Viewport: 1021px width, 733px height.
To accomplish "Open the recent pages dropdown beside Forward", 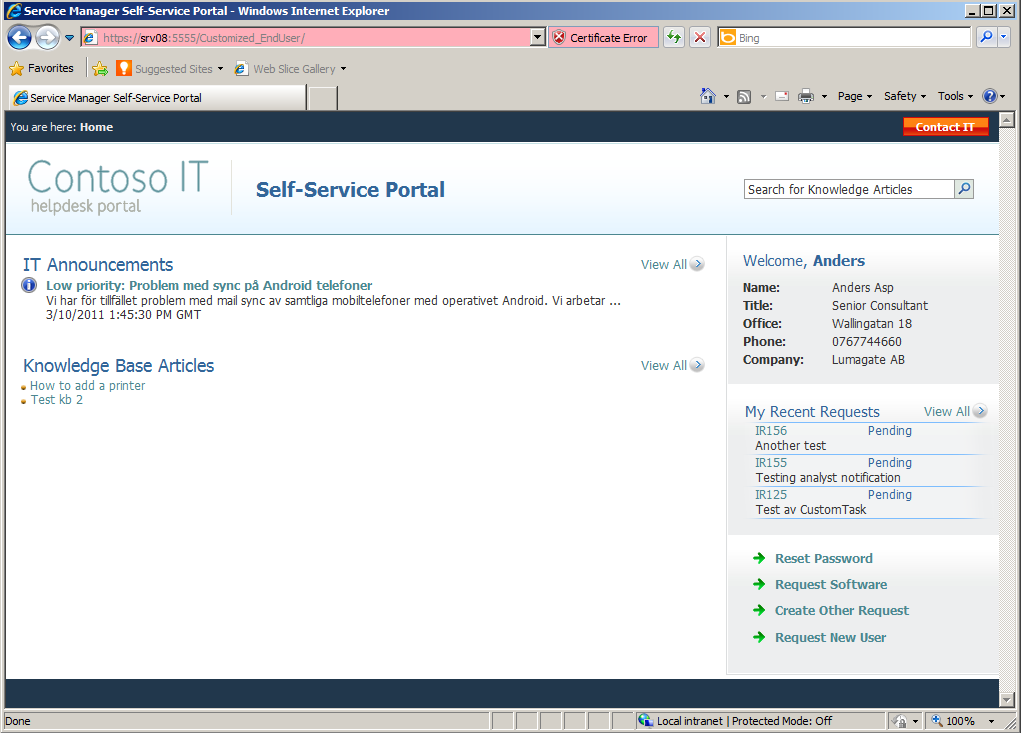I will point(70,38).
